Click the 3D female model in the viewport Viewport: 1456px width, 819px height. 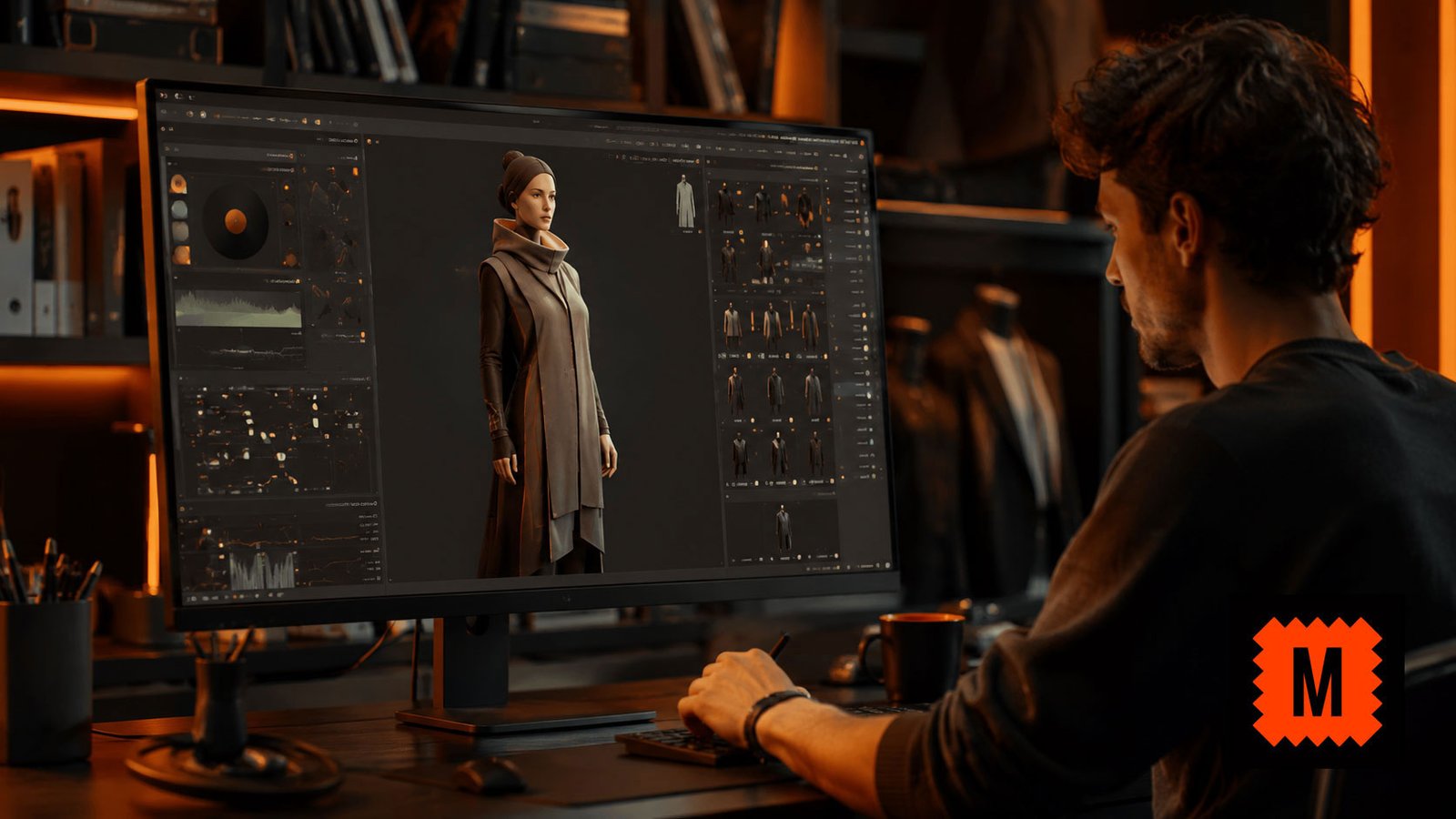pyautogui.click(x=543, y=362)
